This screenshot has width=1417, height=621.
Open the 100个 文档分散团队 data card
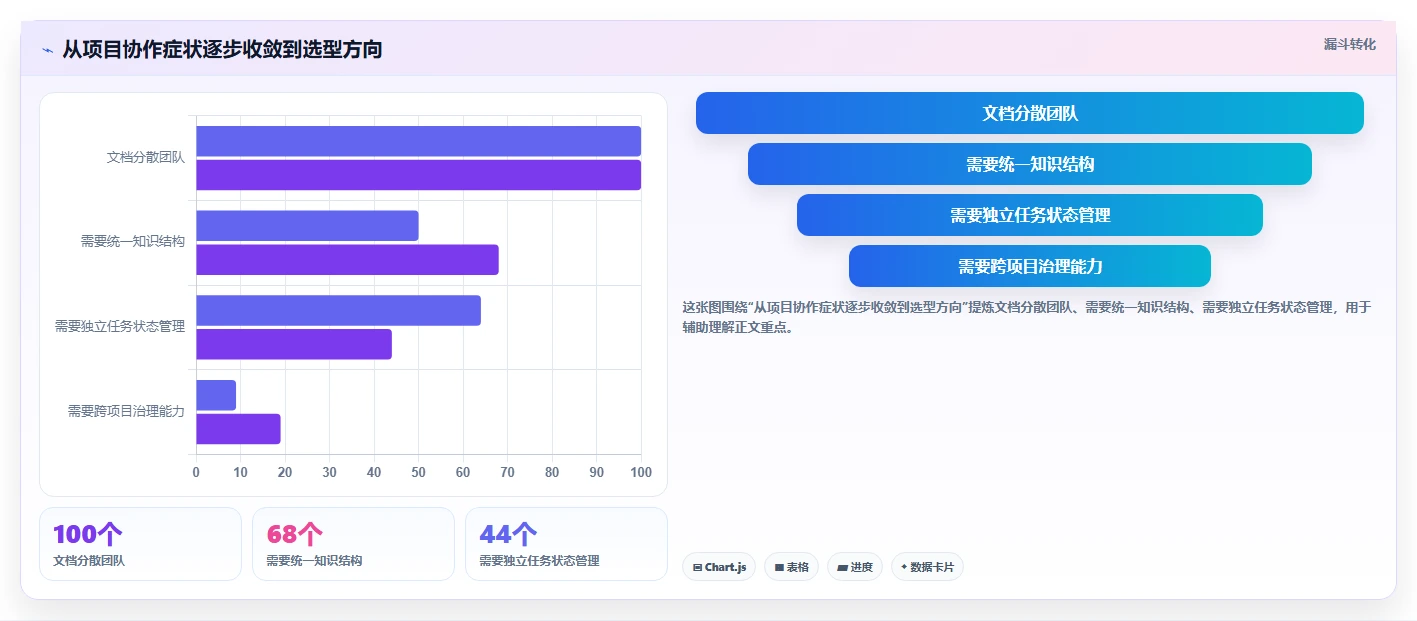click(140, 544)
